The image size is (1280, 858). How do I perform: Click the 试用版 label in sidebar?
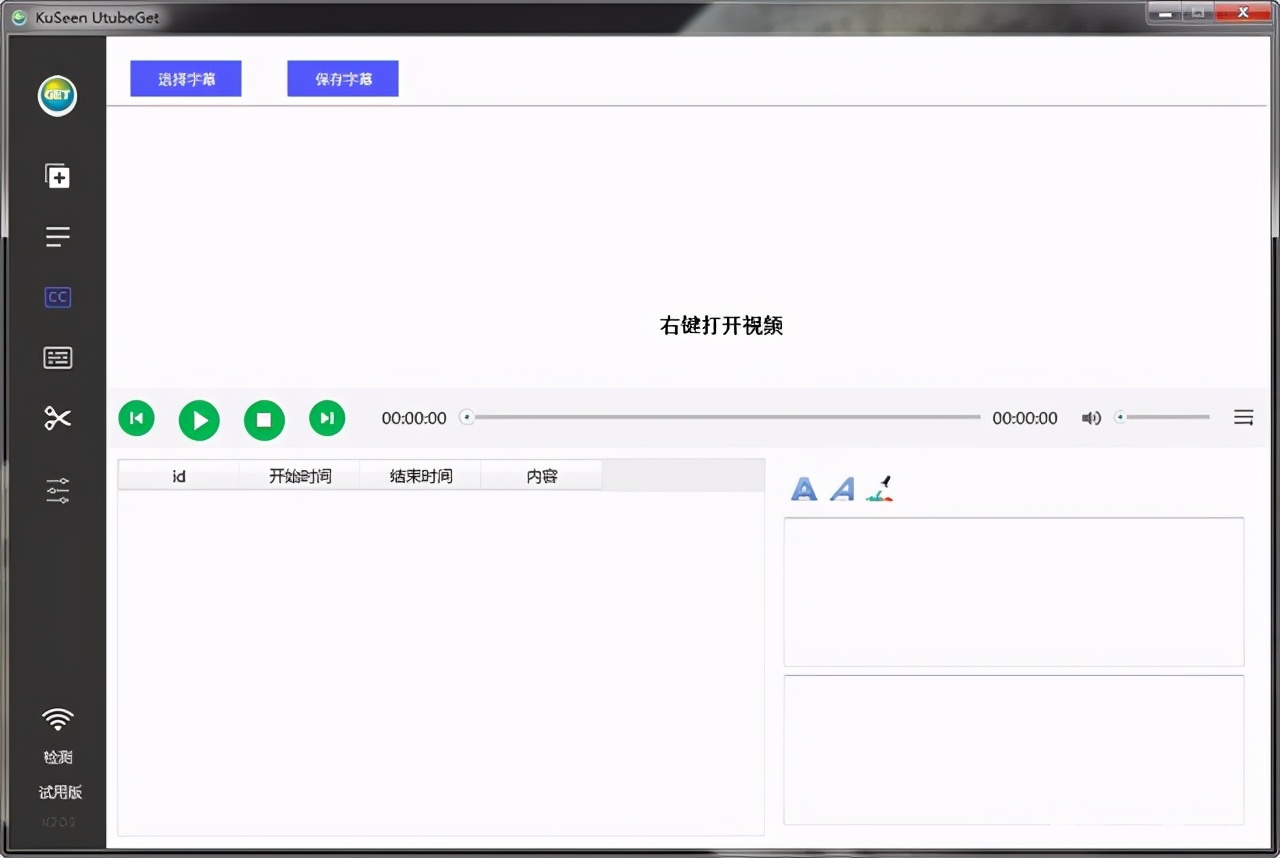(x=59, y=791)
